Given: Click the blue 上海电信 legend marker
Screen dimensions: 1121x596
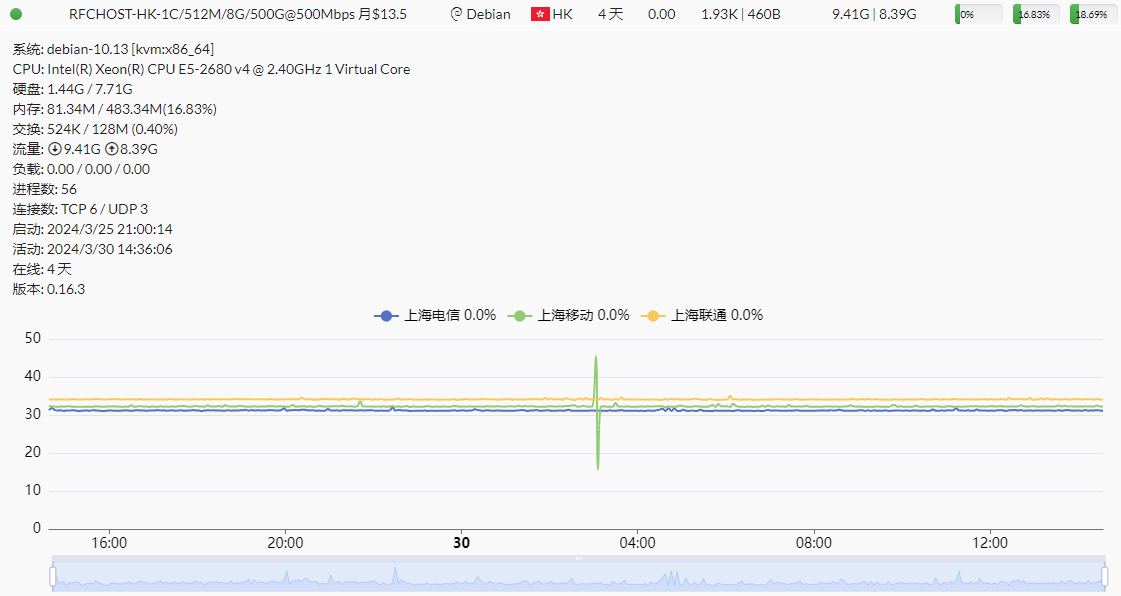Looking at the screenshot, I should coord(386,315).
